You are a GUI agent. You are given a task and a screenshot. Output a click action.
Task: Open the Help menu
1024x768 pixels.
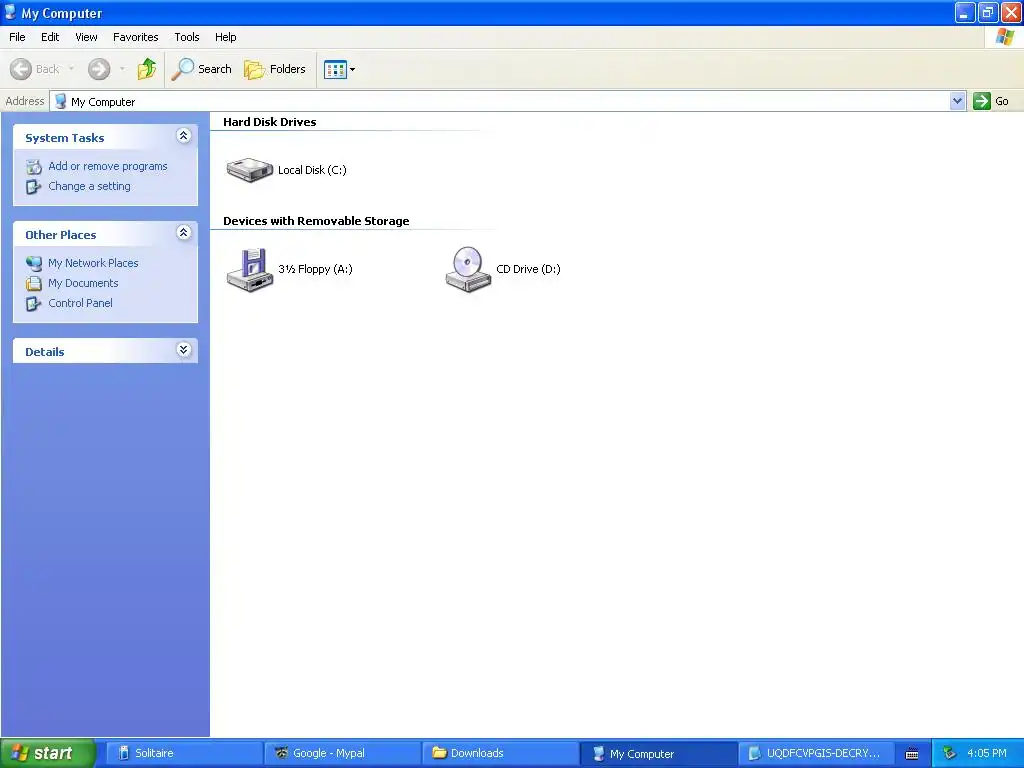(x=225, y=37)
